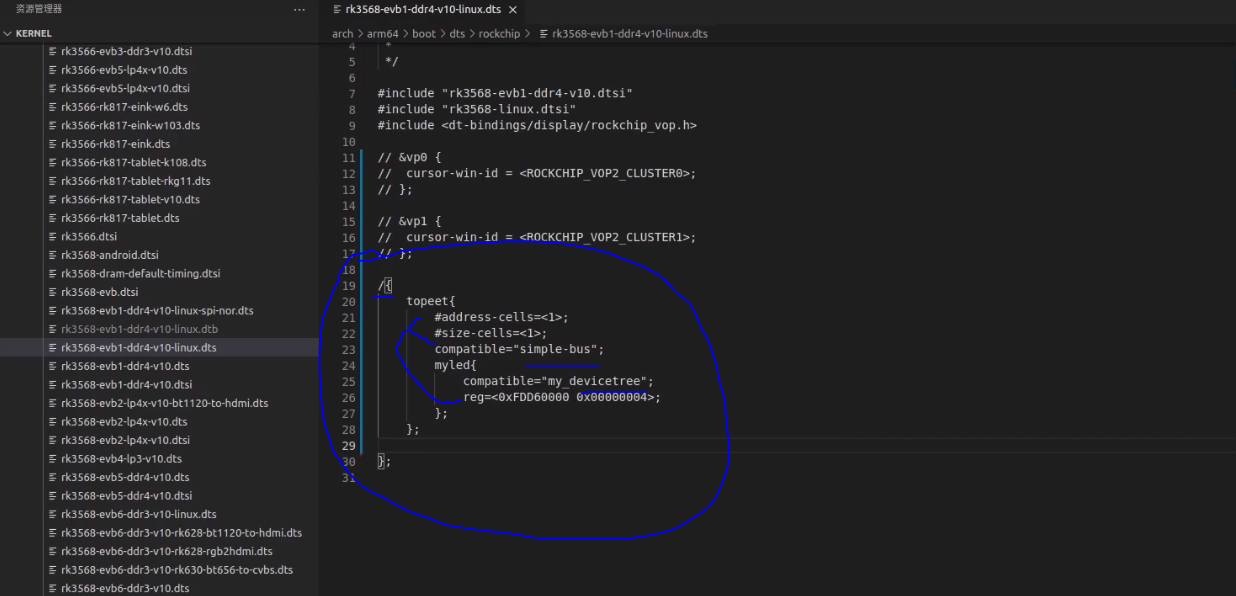The image size is (1236, 596).
Task: Click the '#size-cells=<1>;' code line
Action: [x=491, y=333]
